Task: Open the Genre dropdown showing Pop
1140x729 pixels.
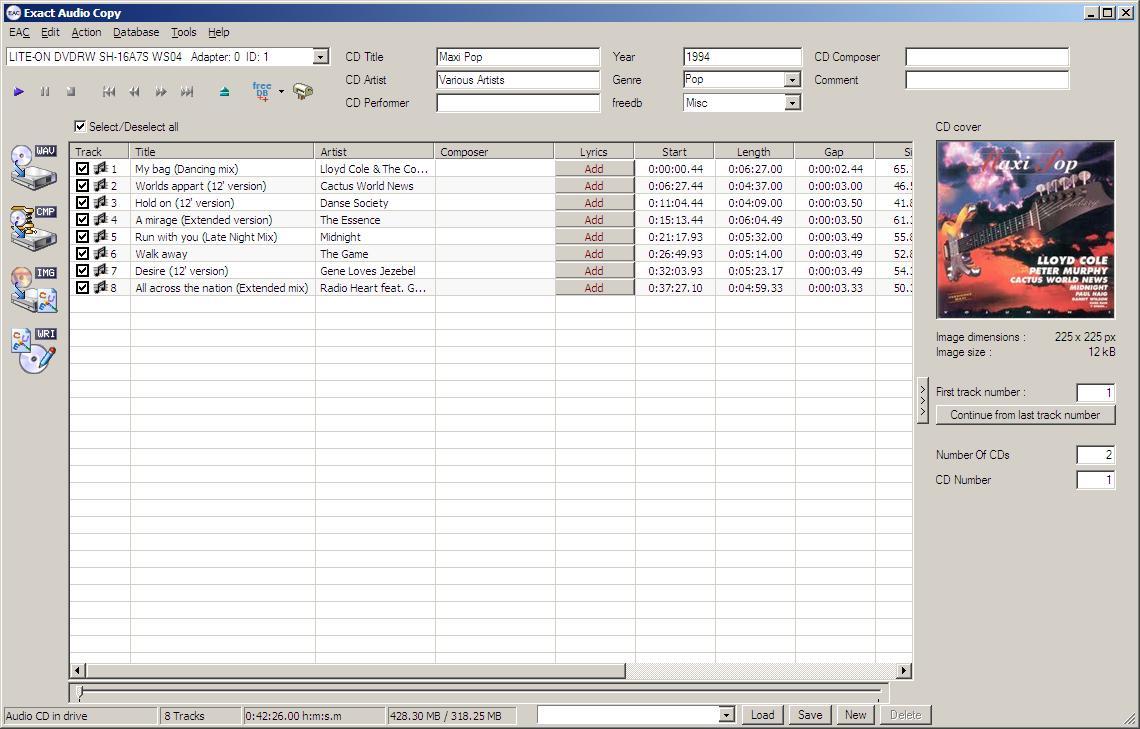Action: tap(792, 80)
